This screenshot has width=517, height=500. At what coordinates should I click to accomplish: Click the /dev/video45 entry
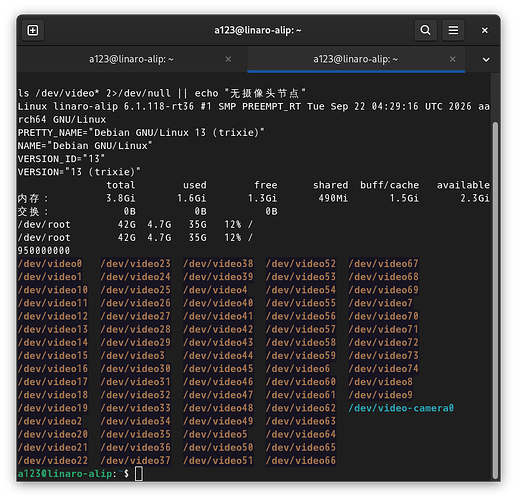[218, 369]
